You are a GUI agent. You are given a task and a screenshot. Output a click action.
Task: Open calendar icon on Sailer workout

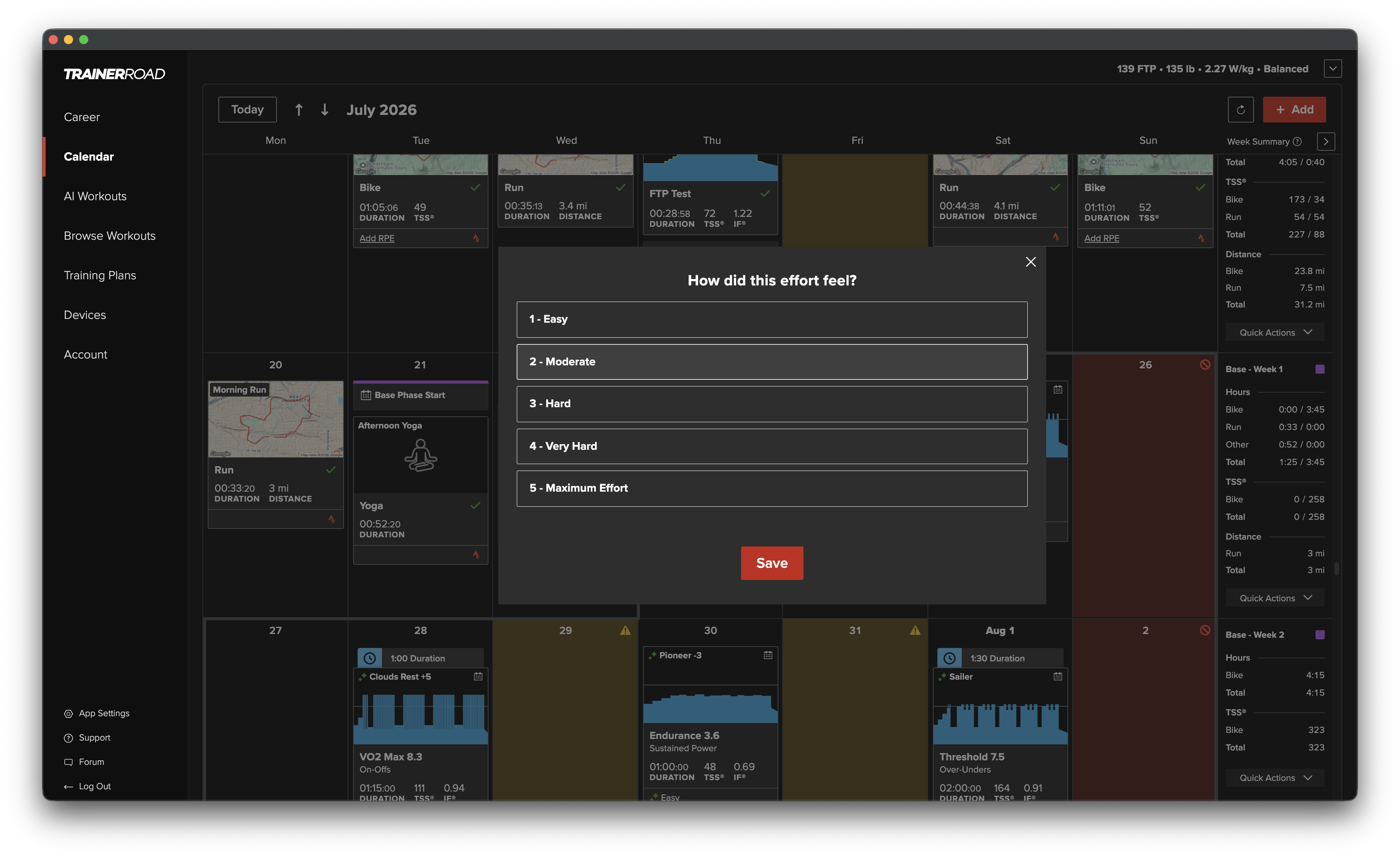point(1057,676)
